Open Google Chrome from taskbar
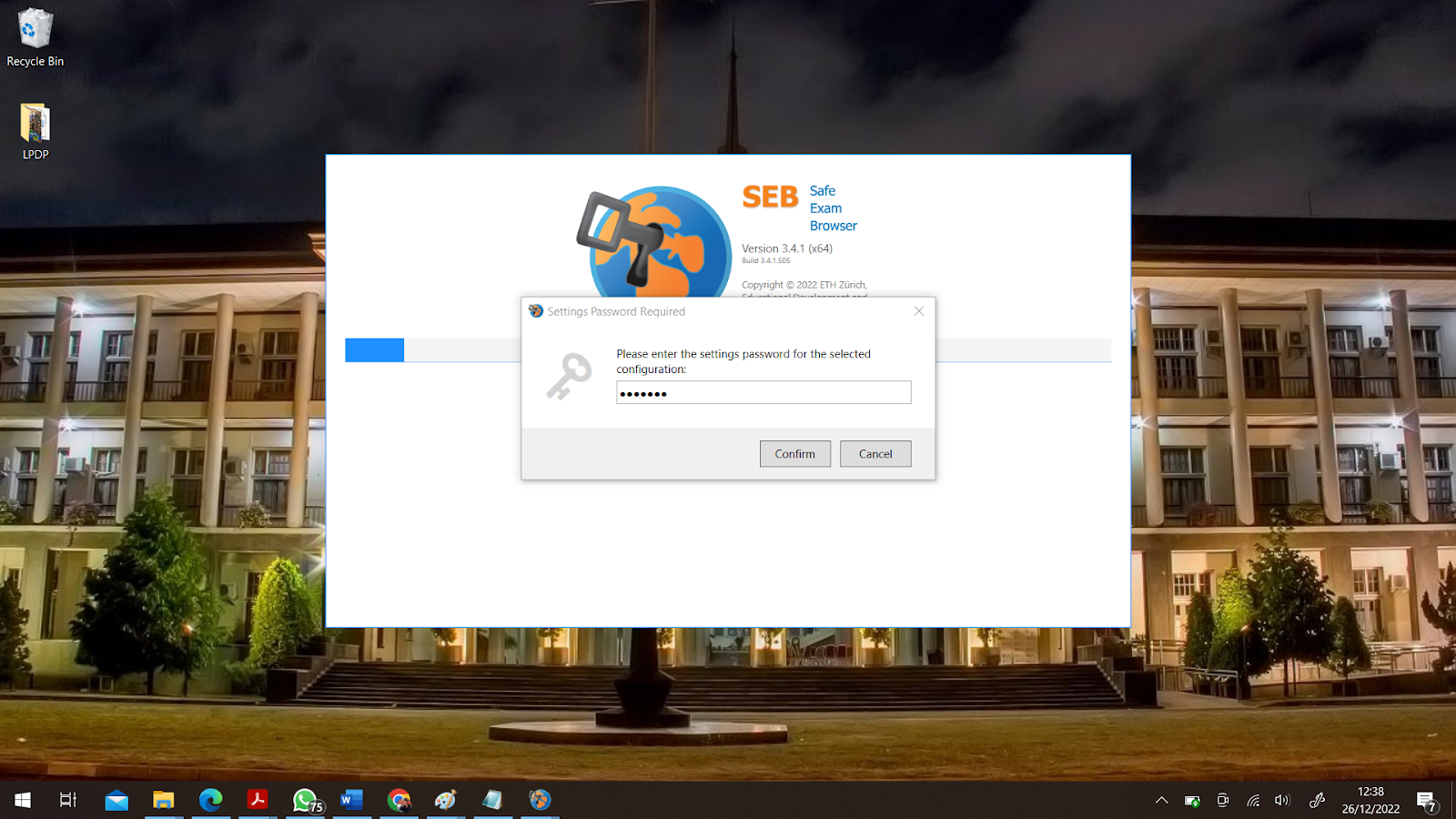 399,800
